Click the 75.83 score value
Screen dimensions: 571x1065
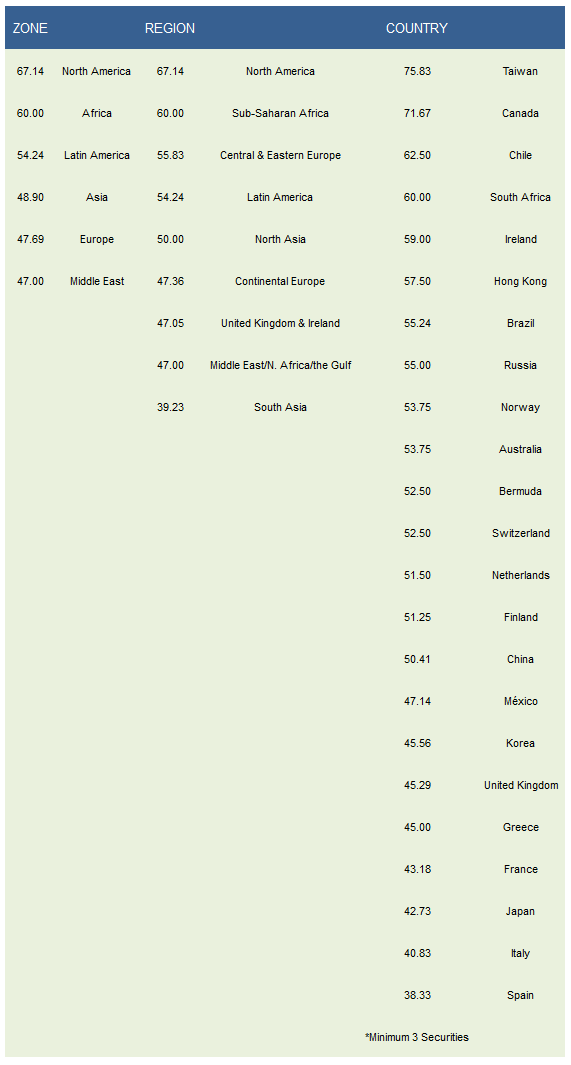click(417, 71)
